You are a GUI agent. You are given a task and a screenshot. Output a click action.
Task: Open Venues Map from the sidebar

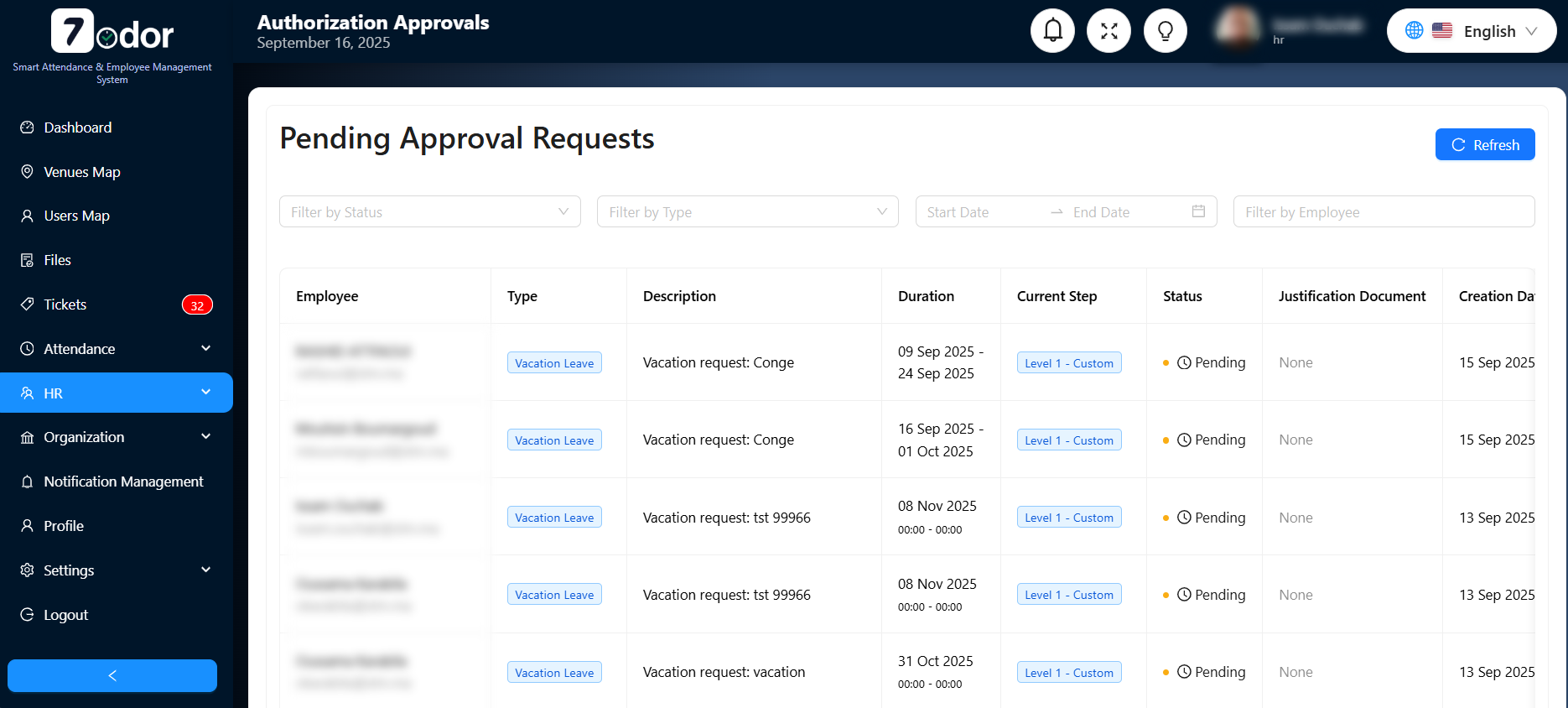coord(81,172)
